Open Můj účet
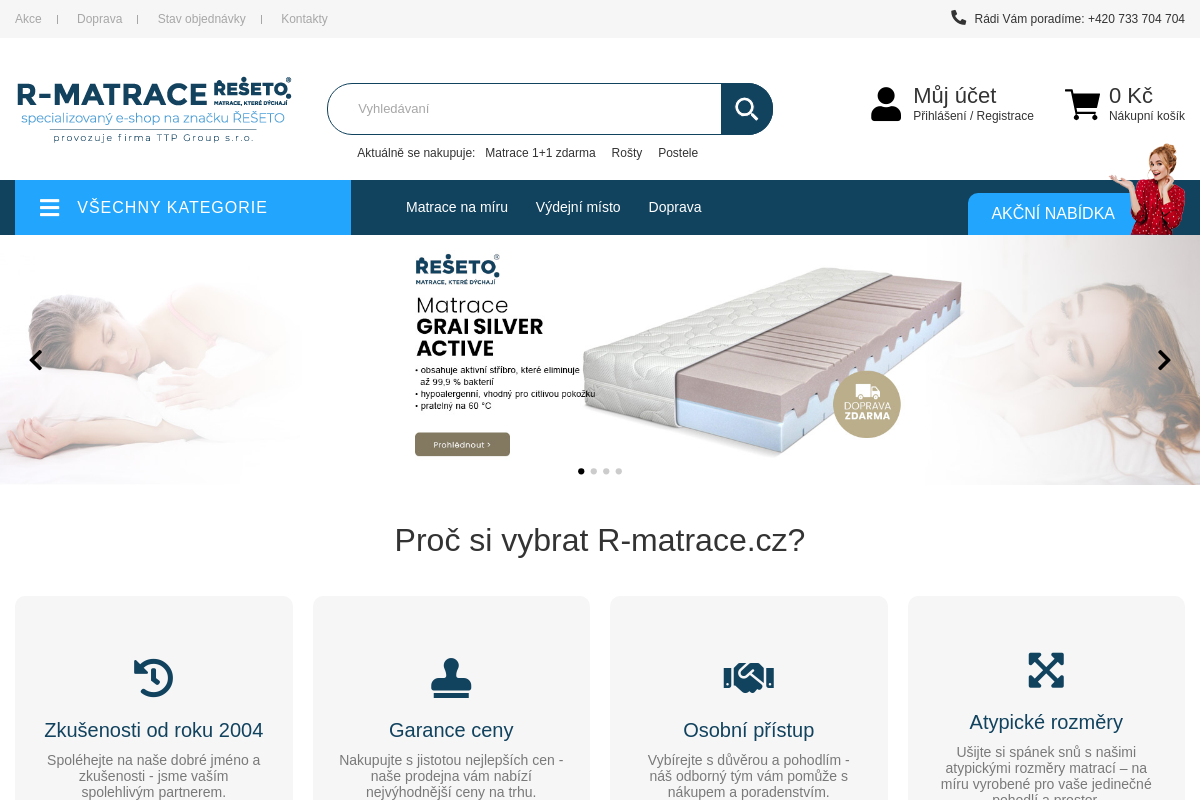Image resolution: width=1200 pixels, height=800 pixels. pyautogui.click(x=955, y=96)
